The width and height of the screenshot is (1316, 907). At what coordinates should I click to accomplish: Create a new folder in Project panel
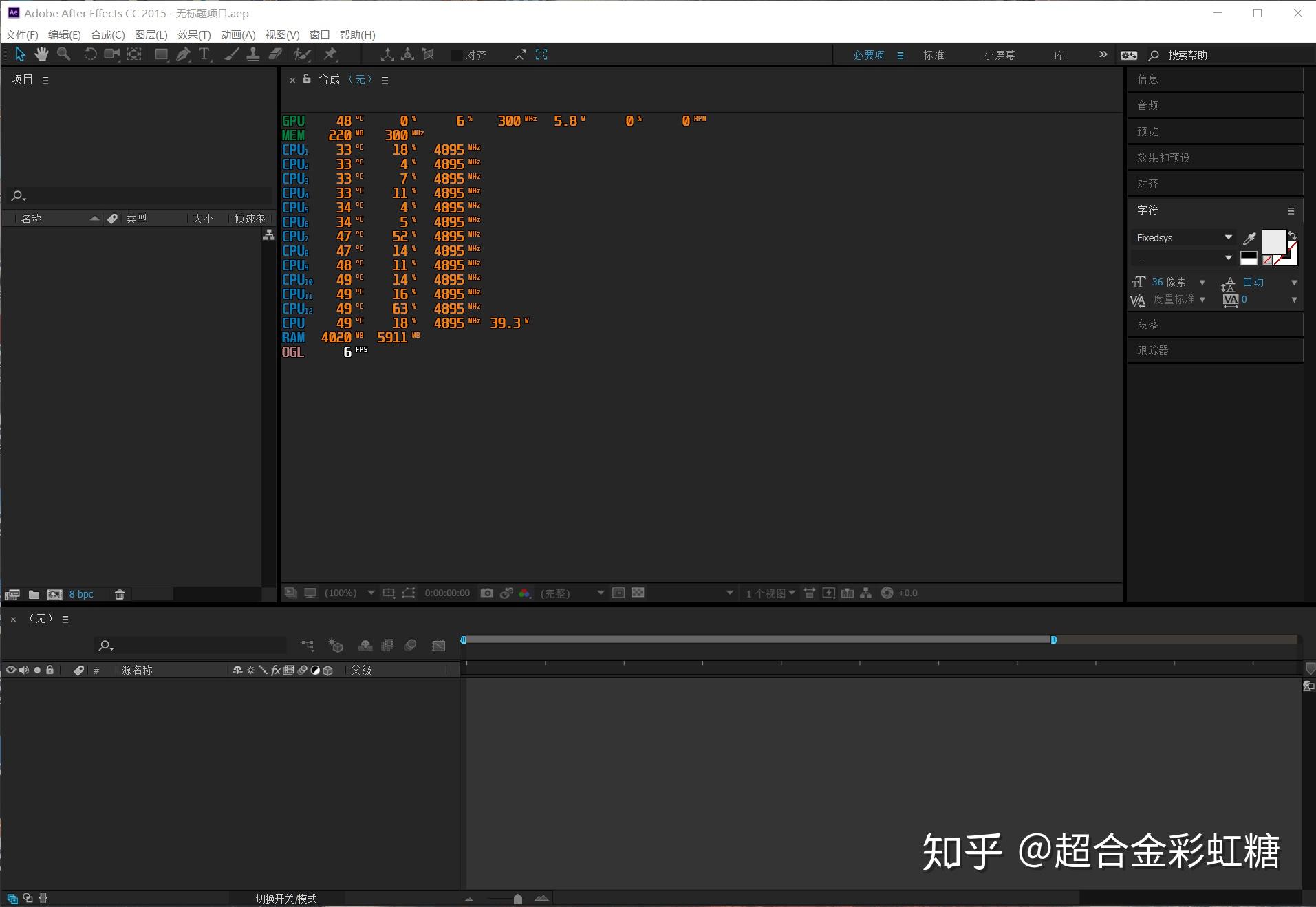coord(34,594)
